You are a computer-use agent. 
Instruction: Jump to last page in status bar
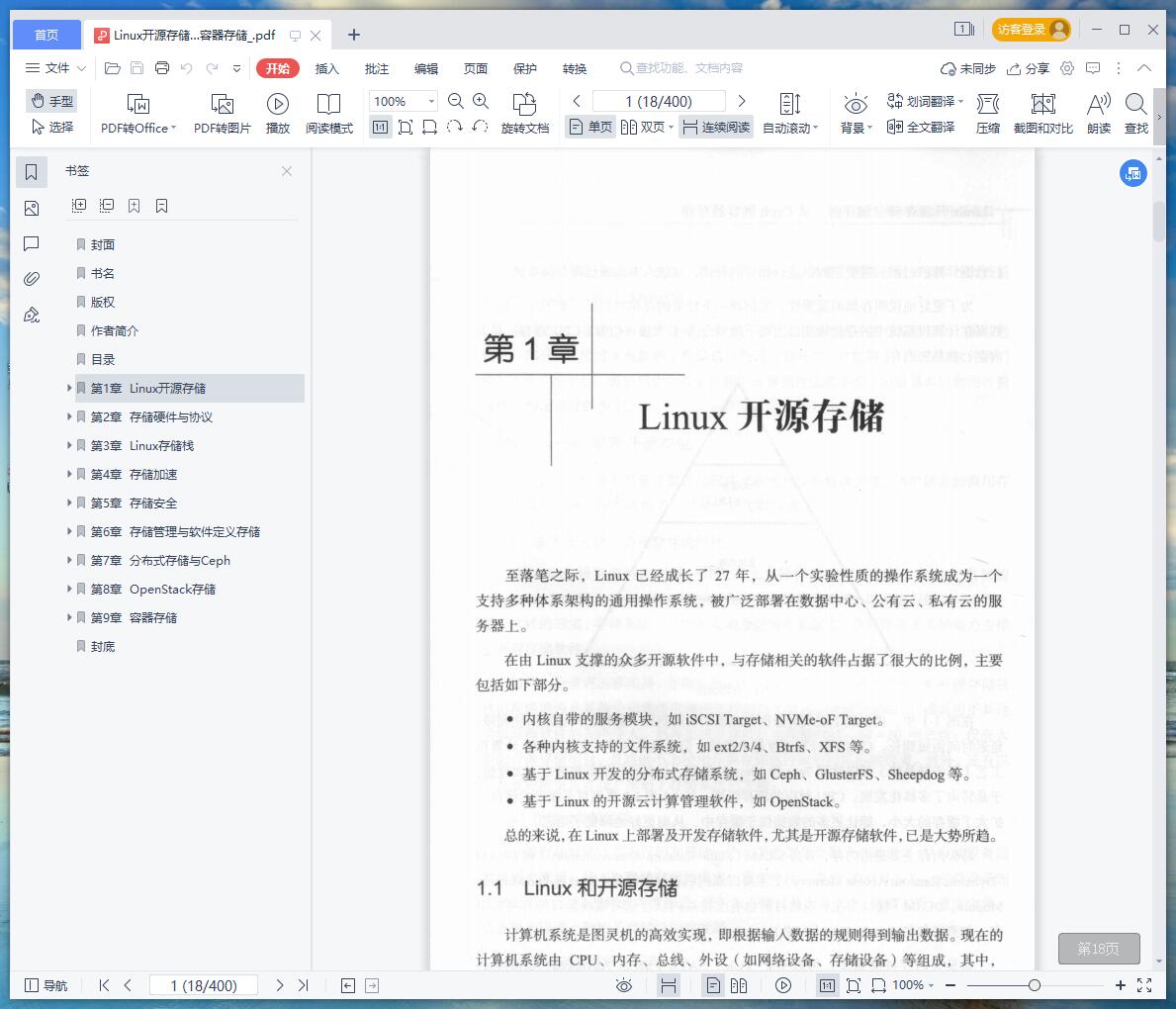pos(303,985)
